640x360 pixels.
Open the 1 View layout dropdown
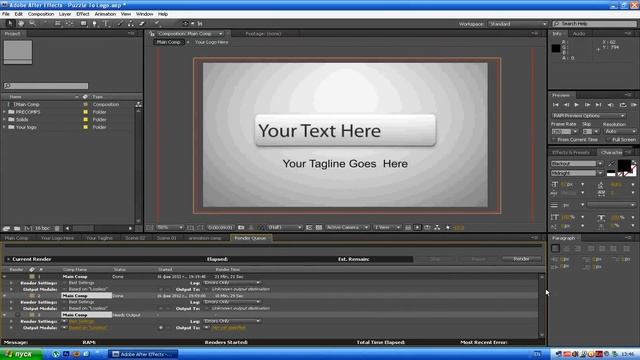(387, 227)
